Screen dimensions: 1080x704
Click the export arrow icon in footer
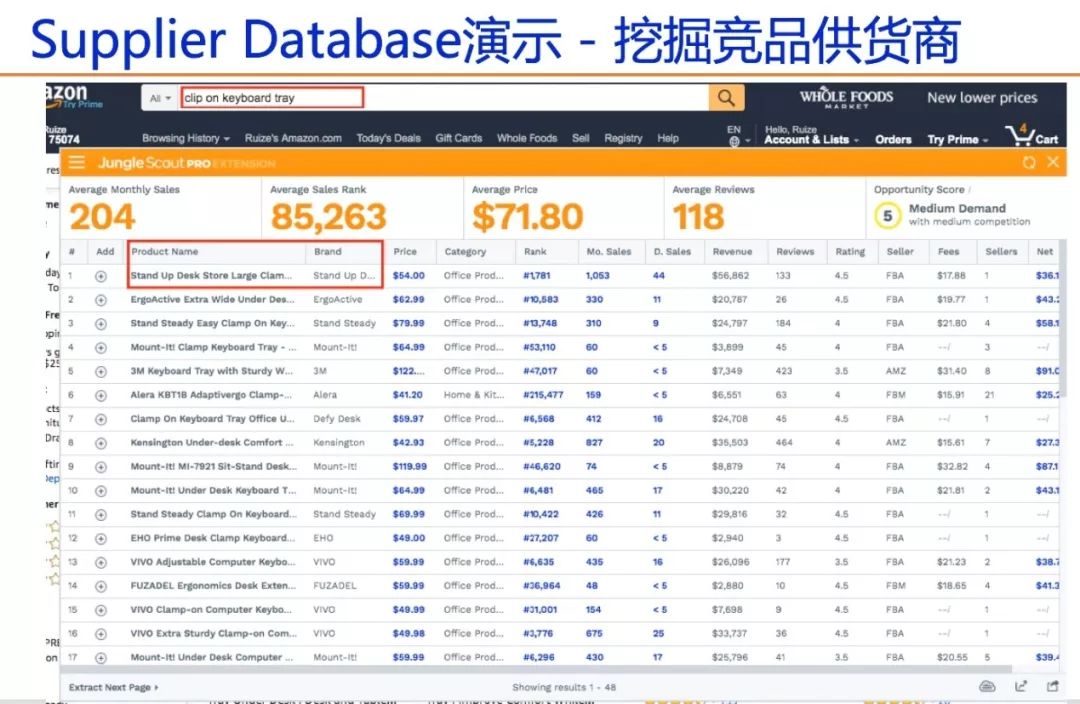coord(1021,686)
